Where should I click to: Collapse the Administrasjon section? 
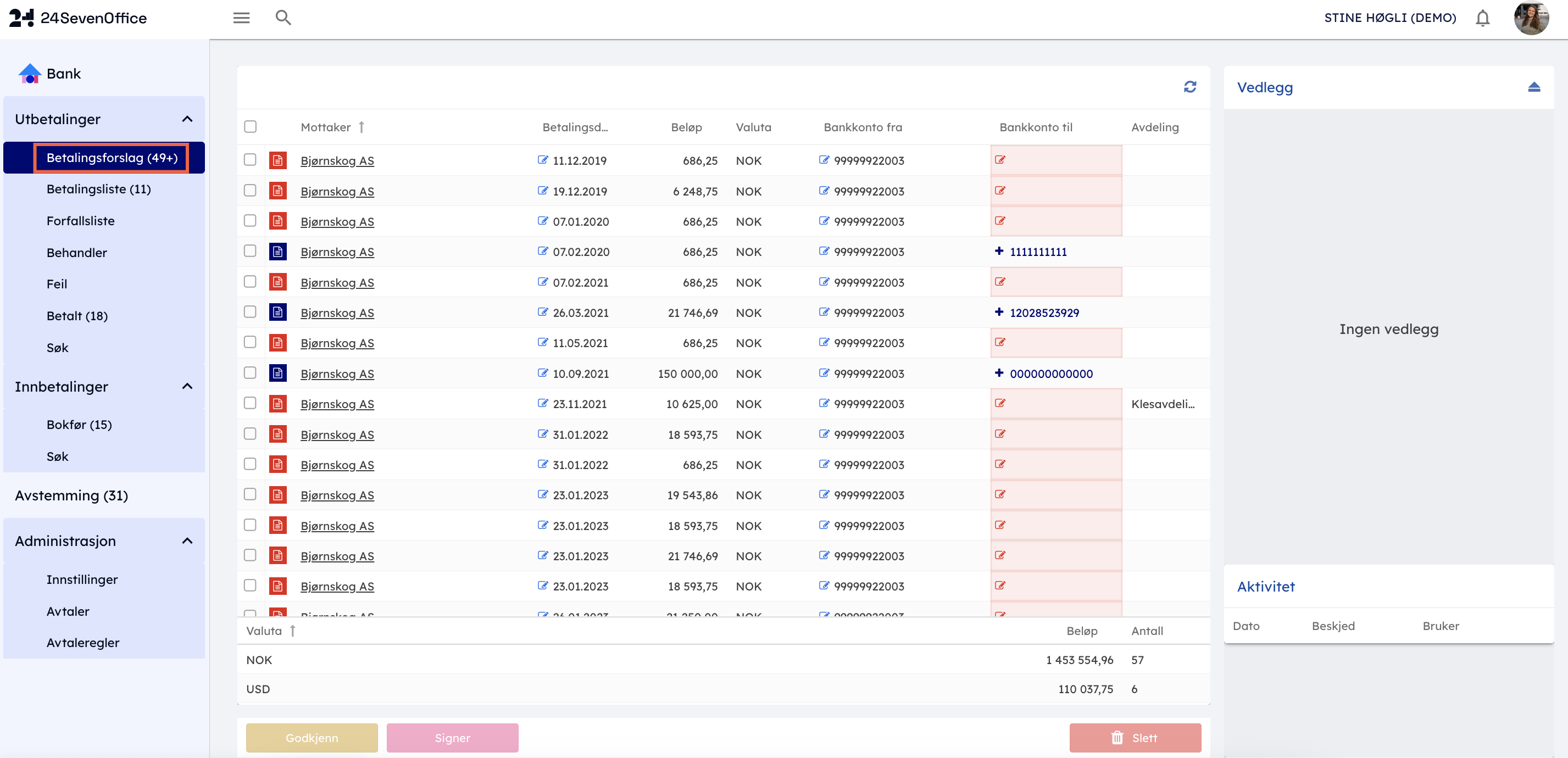coord(187,541)
